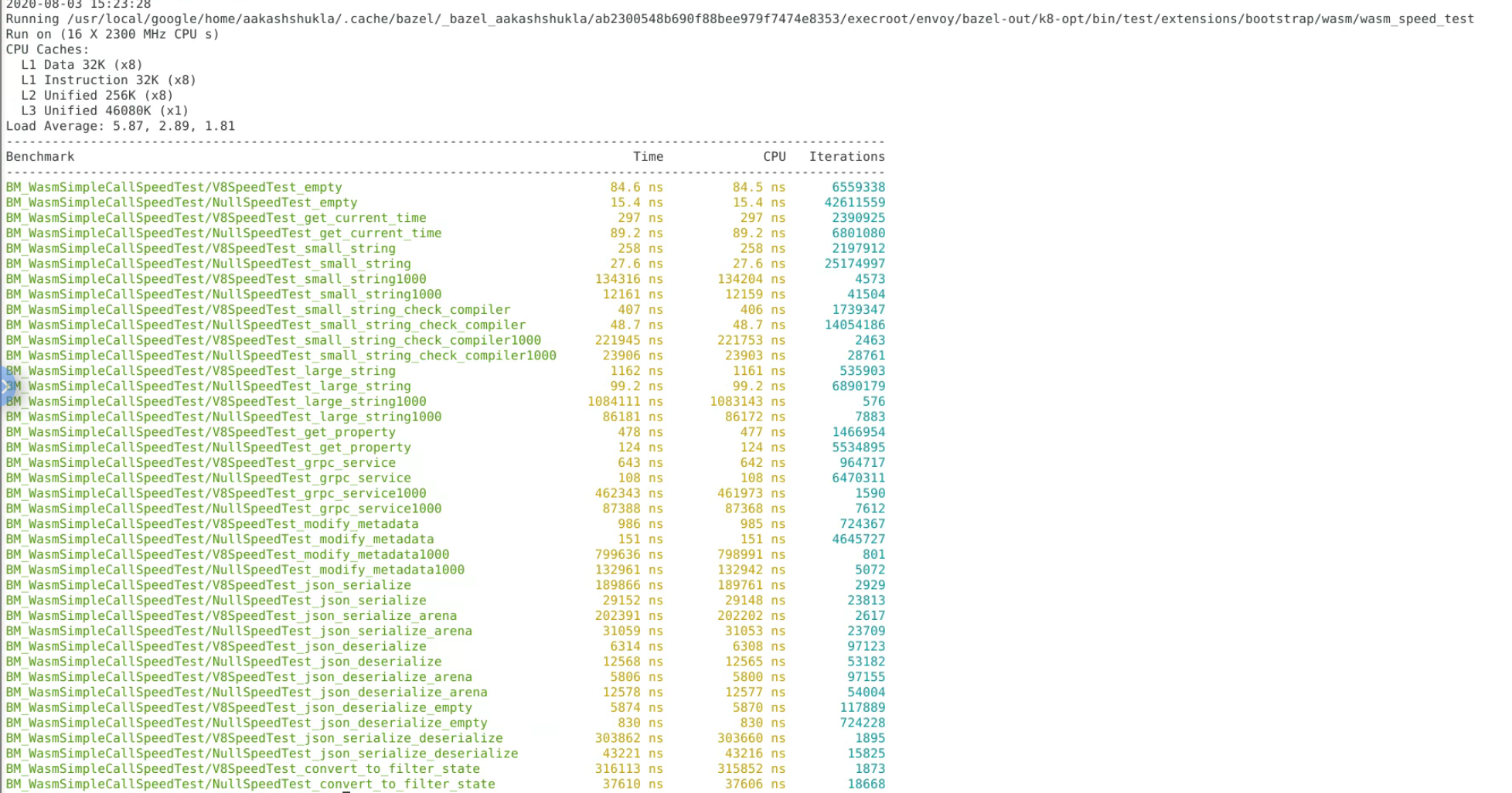Click the Run on 16 X 2300 MHz line
1512x793 pixels.
(x=113, y=34)
